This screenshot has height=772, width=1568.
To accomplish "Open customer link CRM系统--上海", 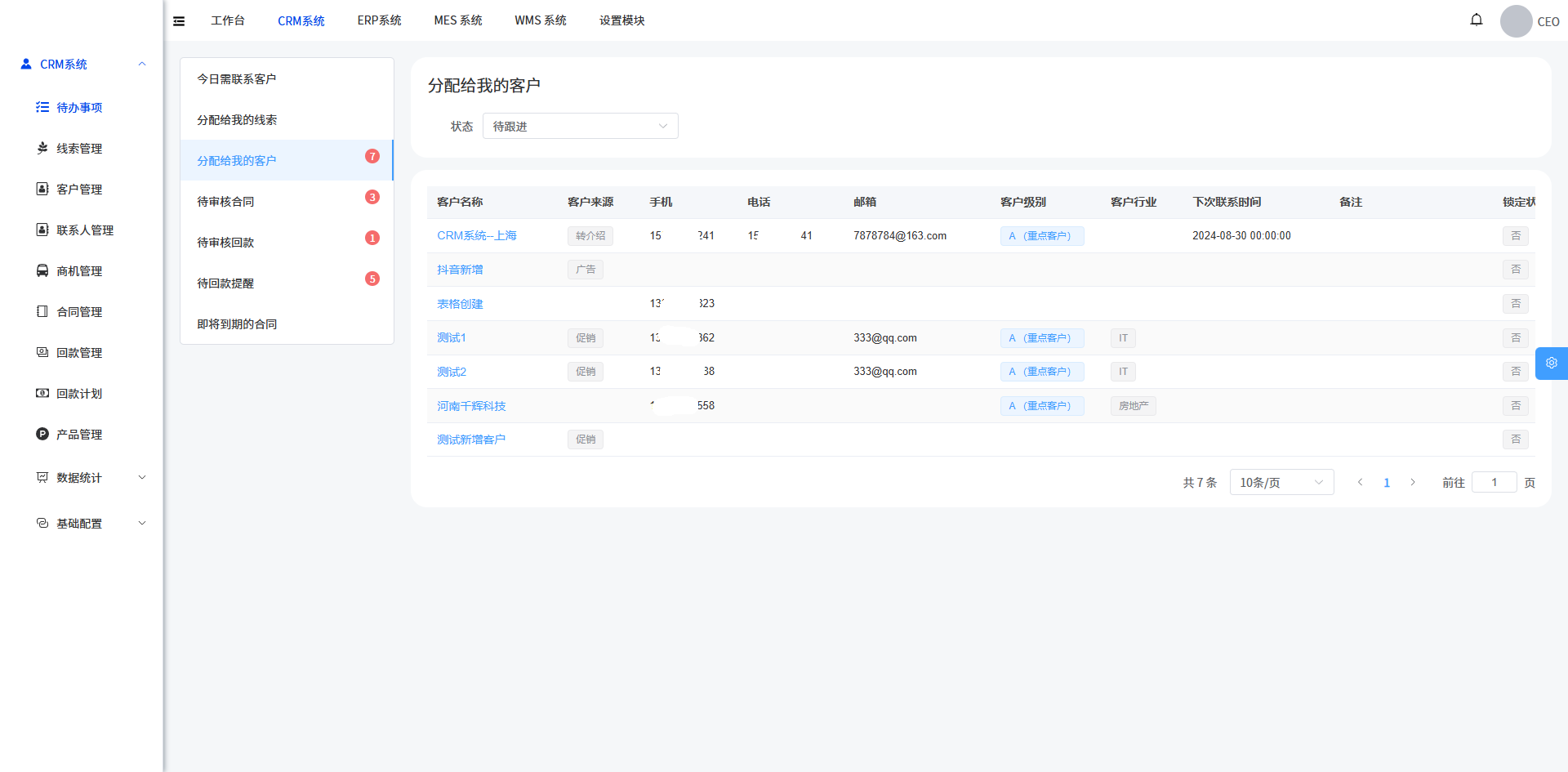I will 476,236.
